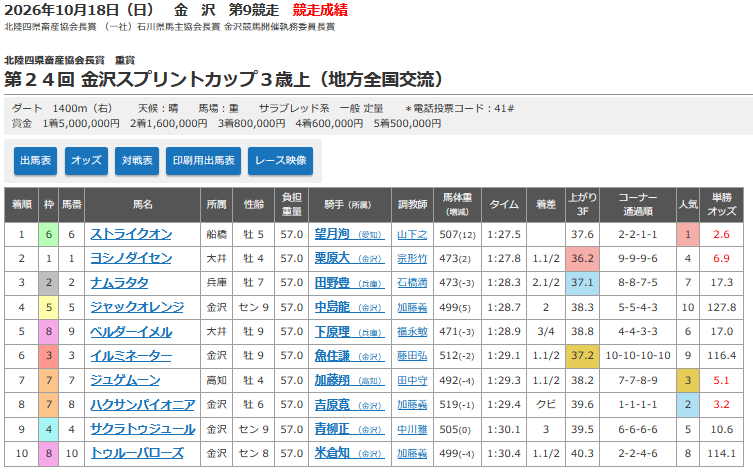
Task: Click the 単勝オッズ column header
Action: [x=721, y=205]
